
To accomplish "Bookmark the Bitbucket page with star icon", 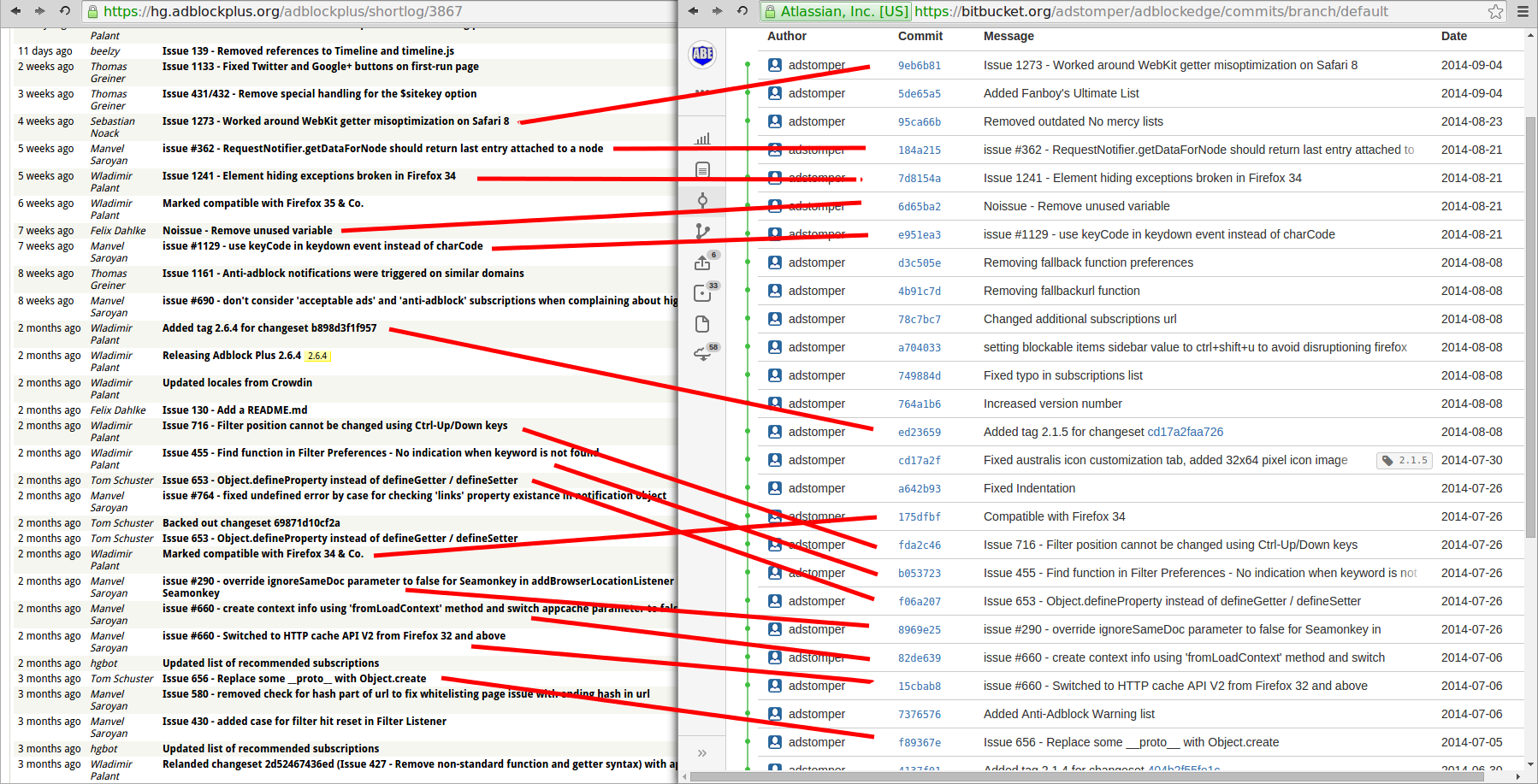I will (x=1495, y=11).
